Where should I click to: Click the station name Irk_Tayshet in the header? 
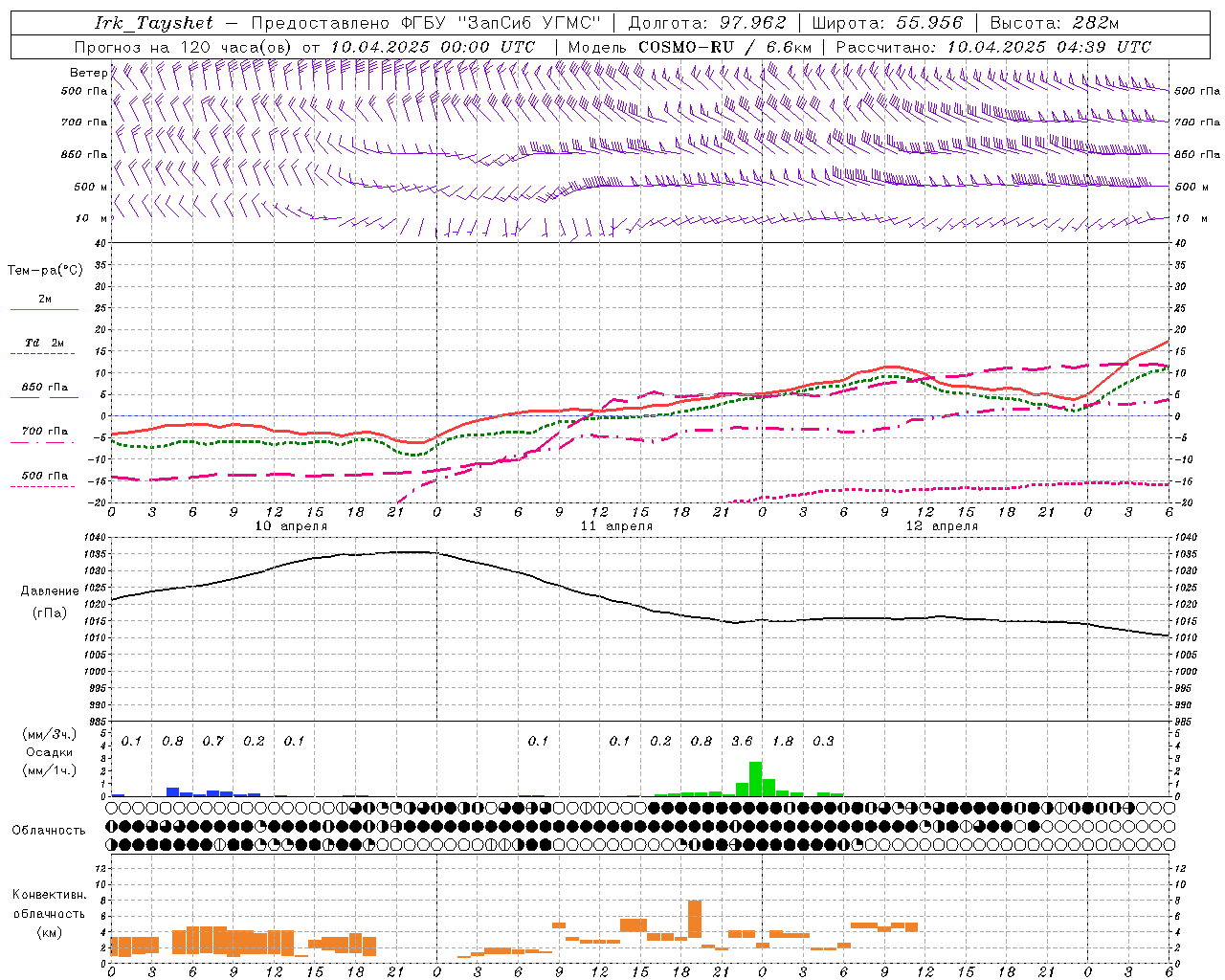154,23
